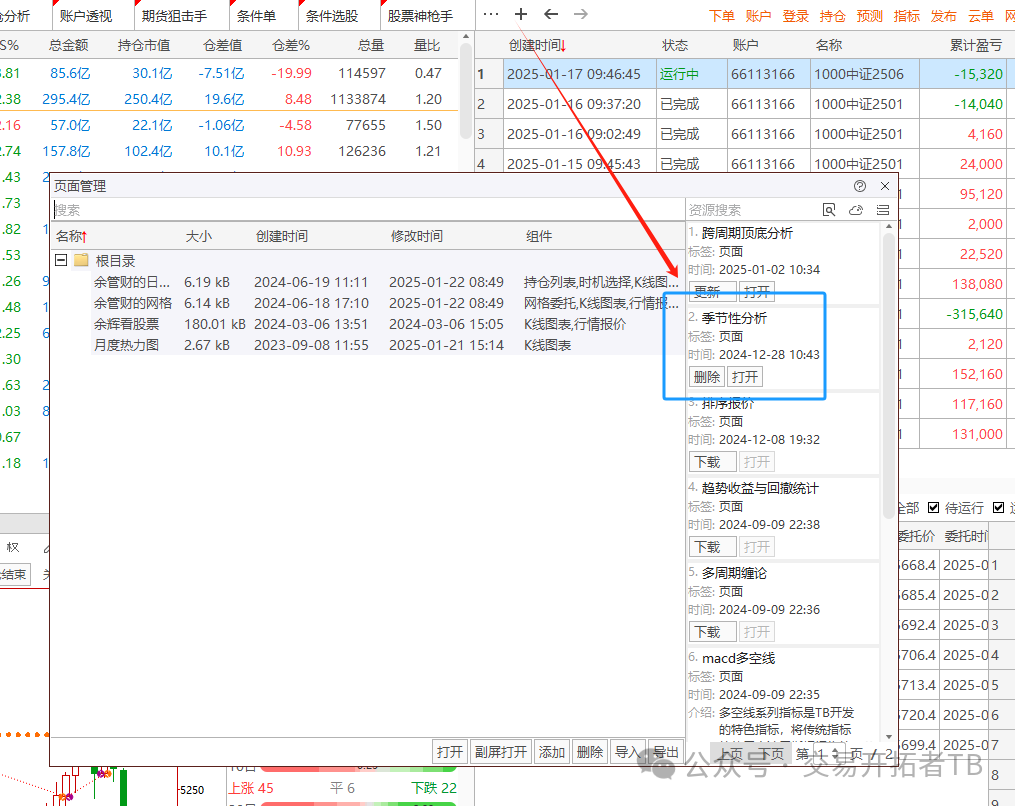Viewport: 1015px width, 806px height.
Task: Switch to 条件单 tab
Action: coord(256,16)
